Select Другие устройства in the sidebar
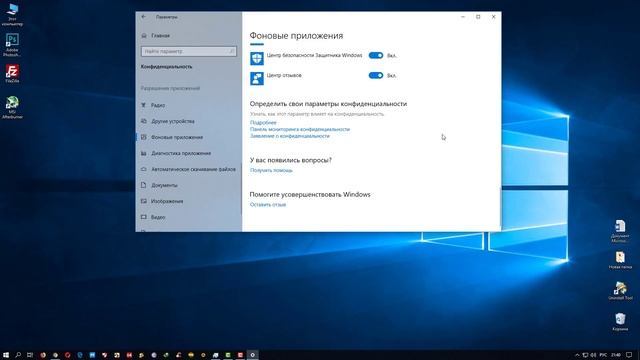 point(189,121)
